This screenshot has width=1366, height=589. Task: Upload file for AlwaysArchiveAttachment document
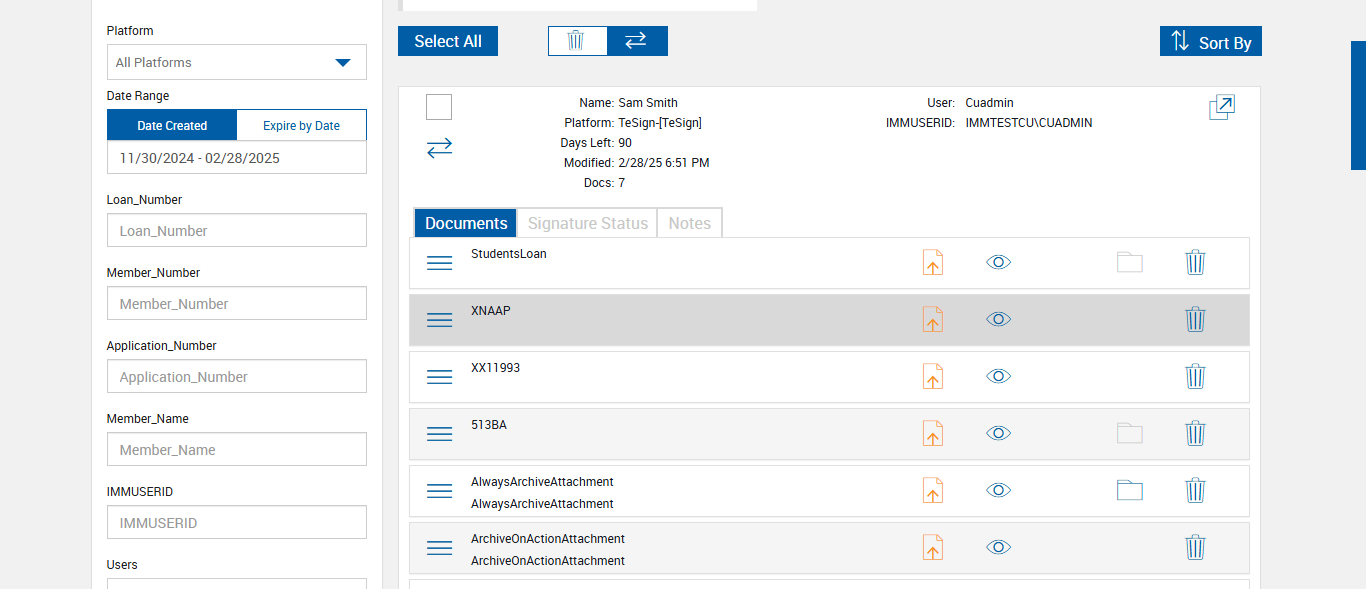coord(932,491)
